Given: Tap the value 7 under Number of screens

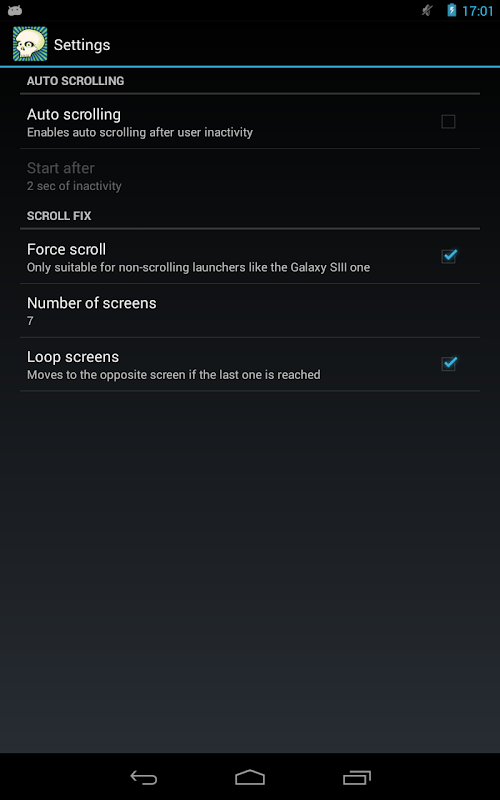Looking at the screenshot, I should tap(30, 321).
